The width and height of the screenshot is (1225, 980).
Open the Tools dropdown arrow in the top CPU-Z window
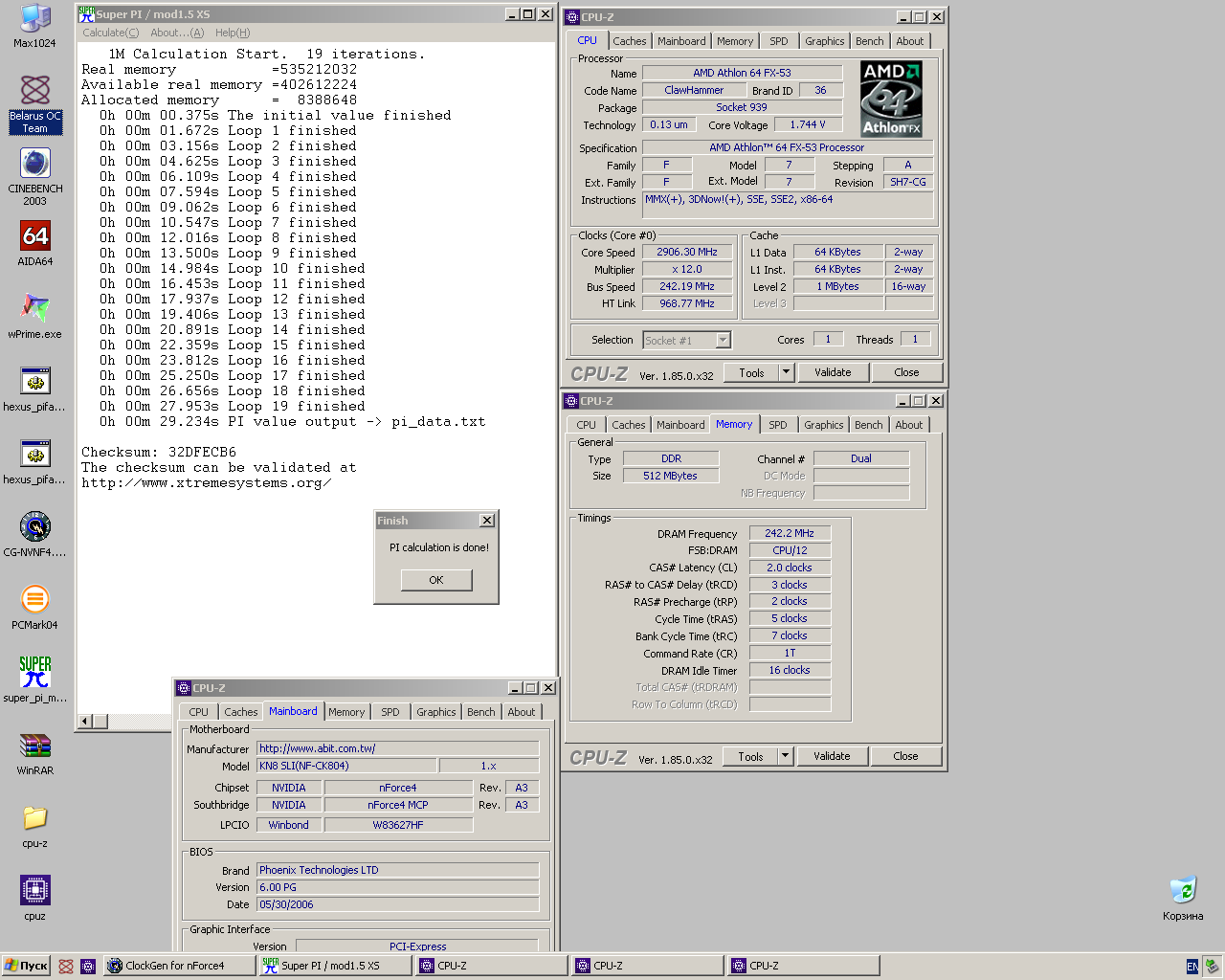tap(787, 372)
